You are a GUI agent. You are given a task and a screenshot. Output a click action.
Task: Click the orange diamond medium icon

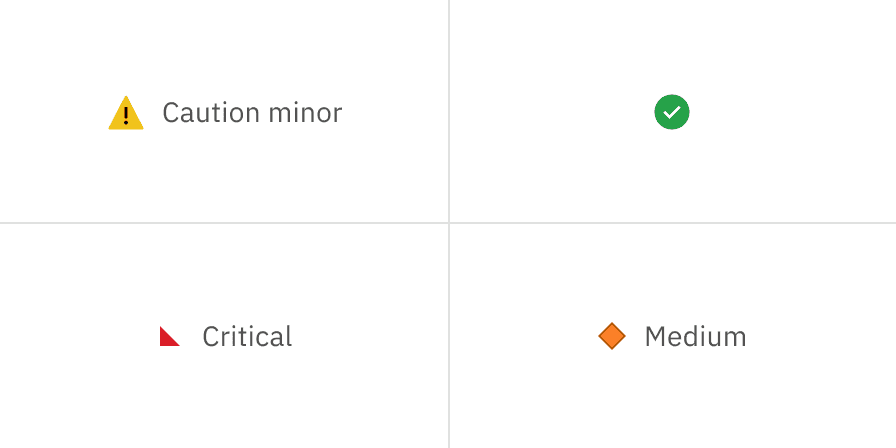pyautogui.click(x=611, y=336)
